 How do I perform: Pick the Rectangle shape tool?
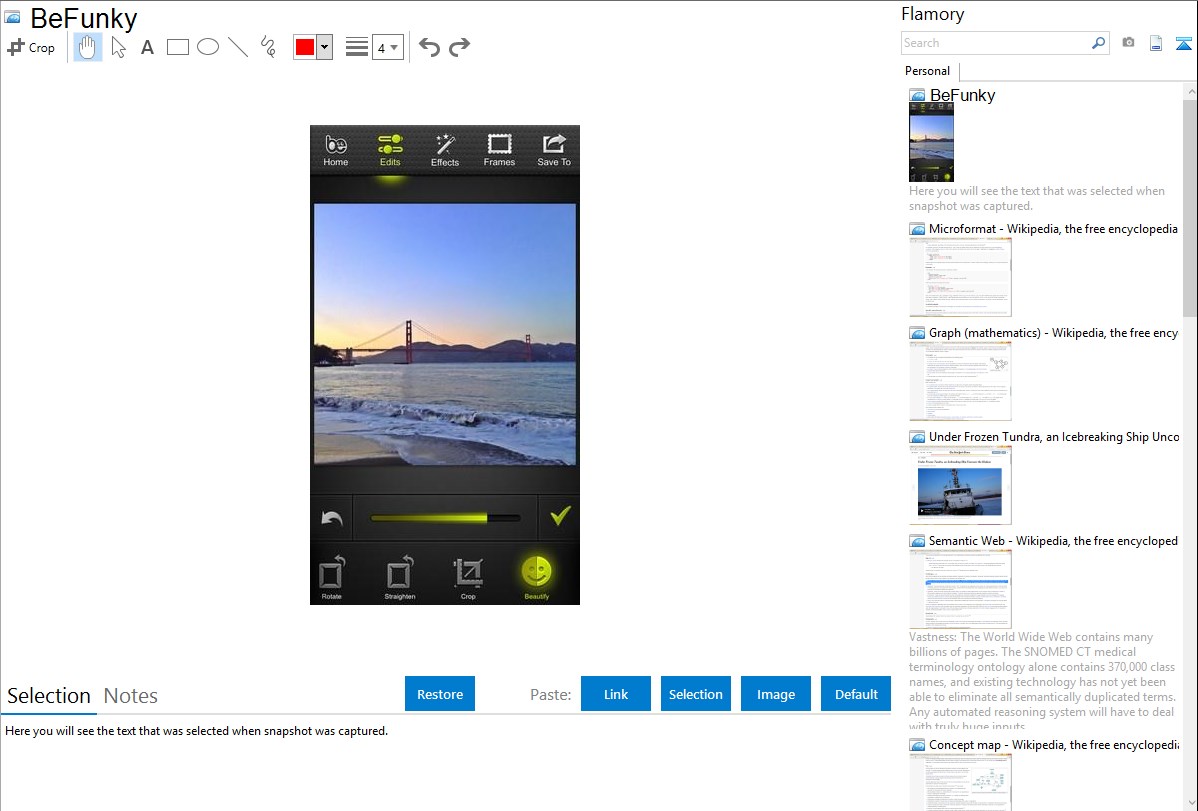(x=178, y=47)
